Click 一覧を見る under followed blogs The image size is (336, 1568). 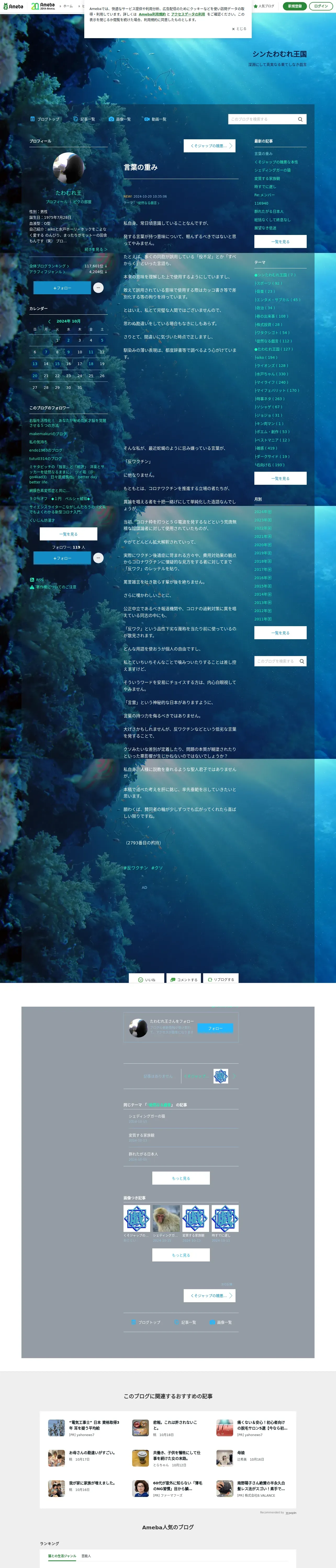coord(68,534)
